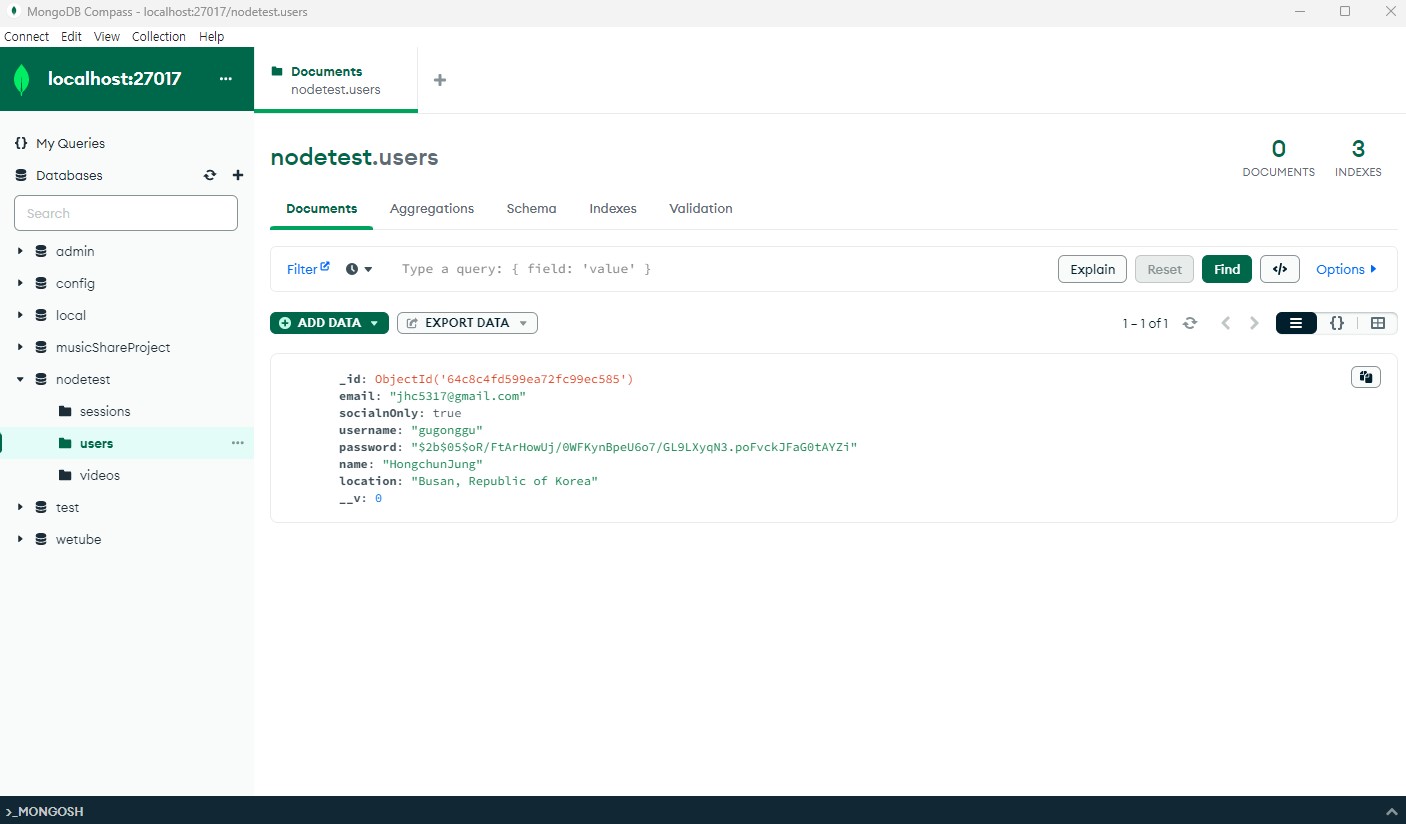Image resolution: width=1406 pixels, height=824 pixels.
Task: Select the Documents sub-tab
Action: coord(321,208)
